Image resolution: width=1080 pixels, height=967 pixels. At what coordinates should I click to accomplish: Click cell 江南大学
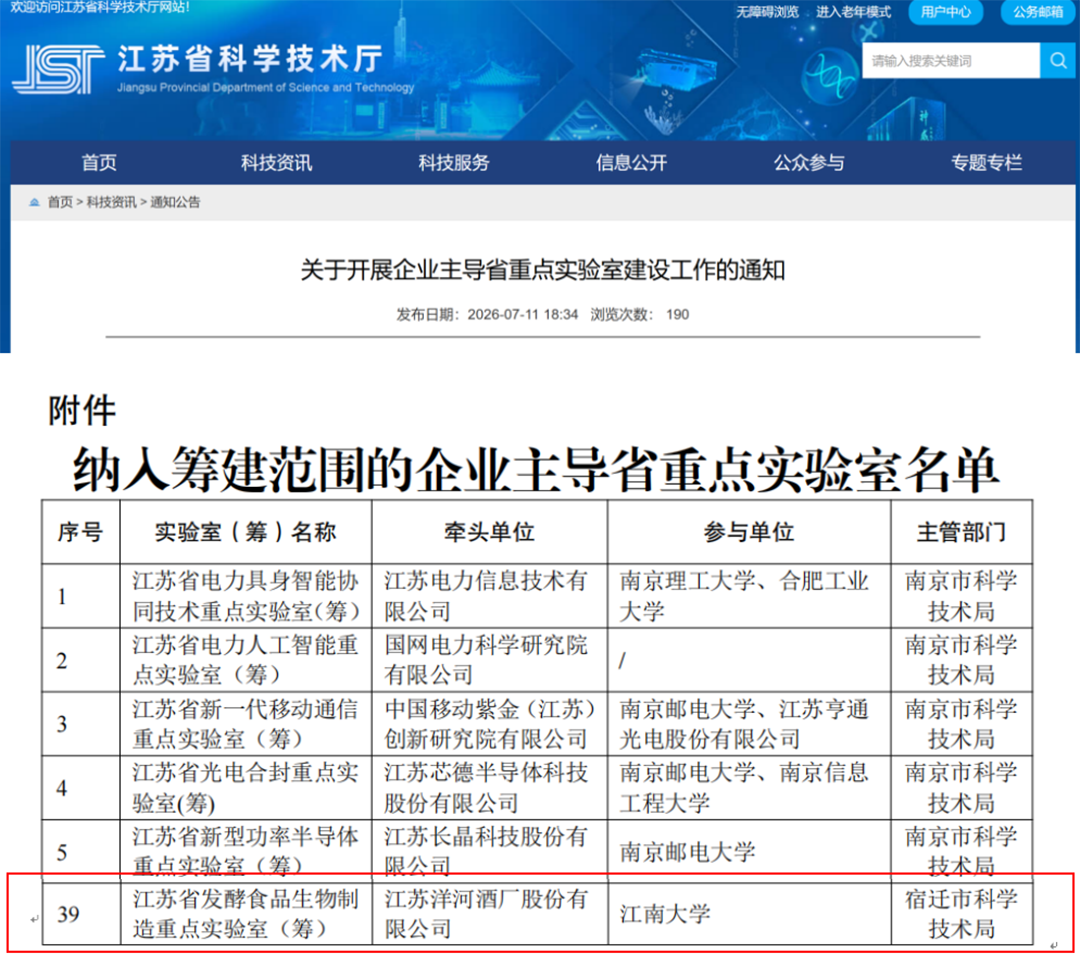click(x=749, y=914)
